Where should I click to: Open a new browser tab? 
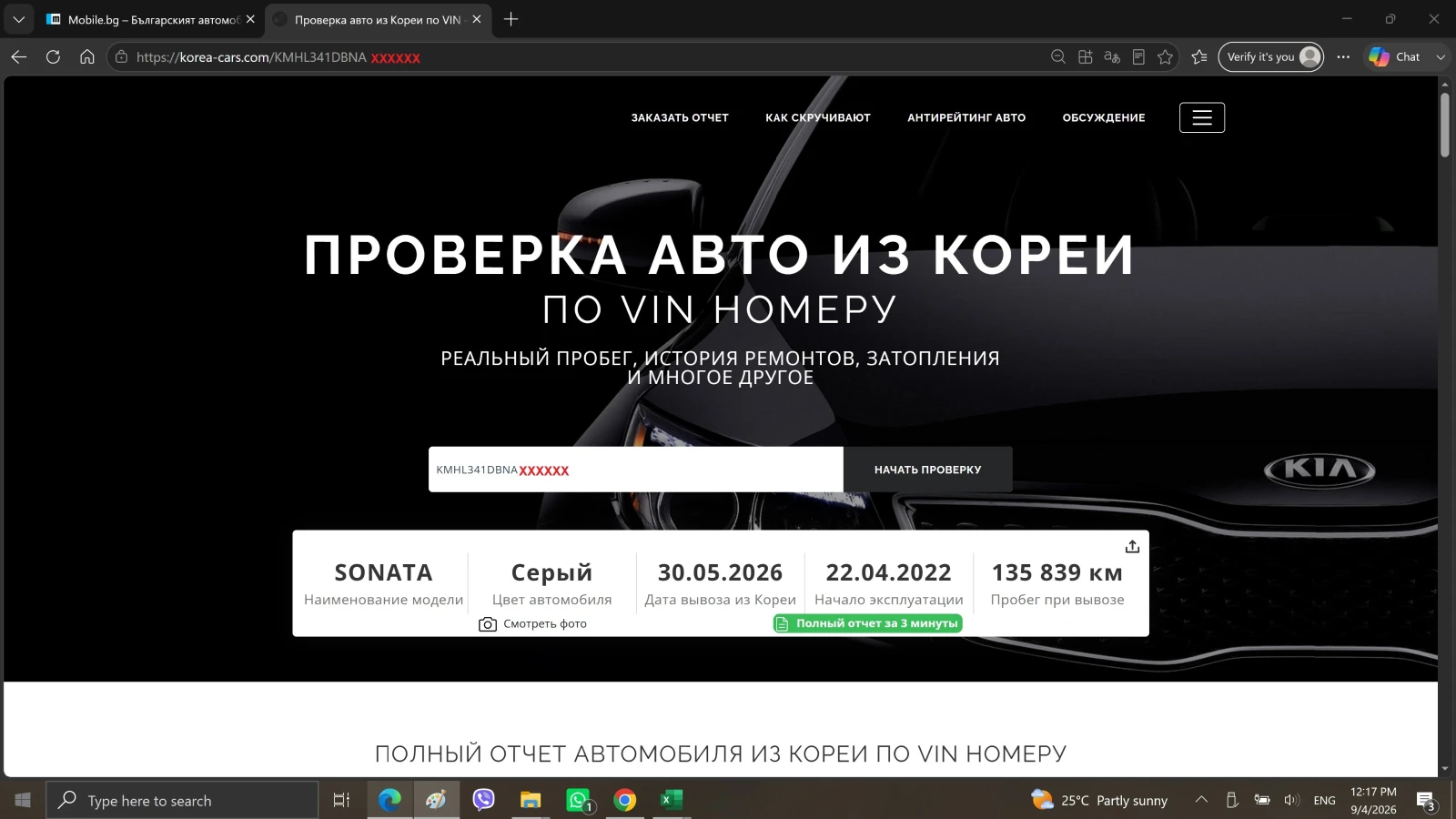click(511, 19)
